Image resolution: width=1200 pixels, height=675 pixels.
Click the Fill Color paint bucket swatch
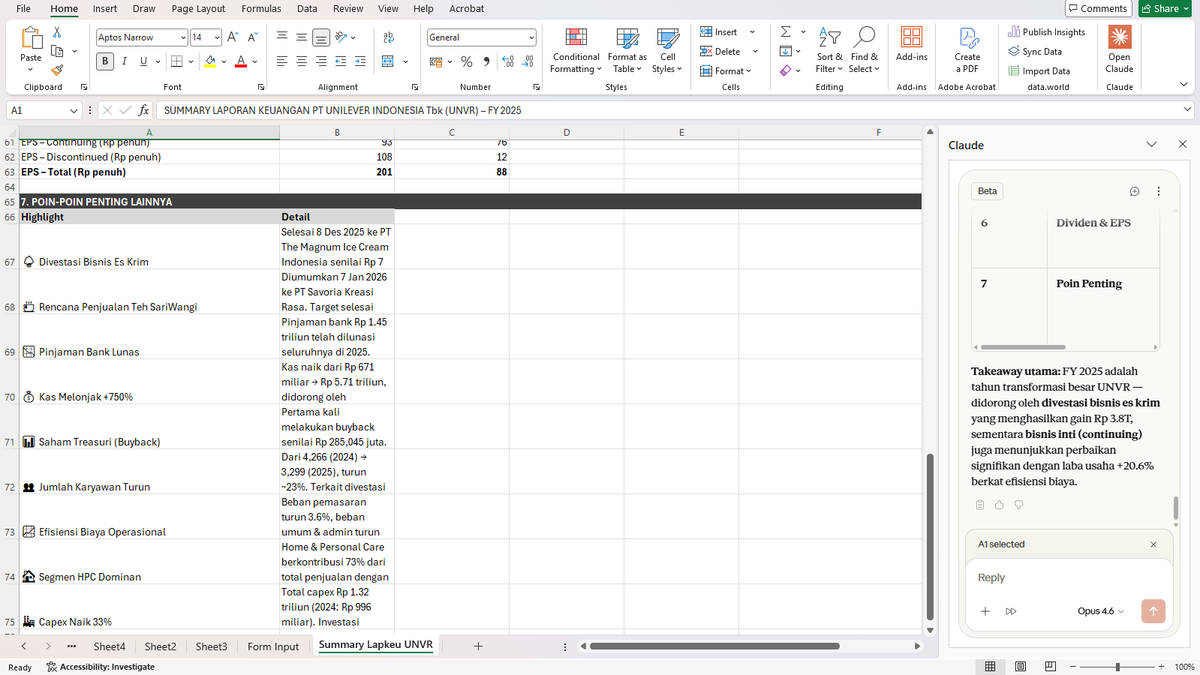(210, 62)
